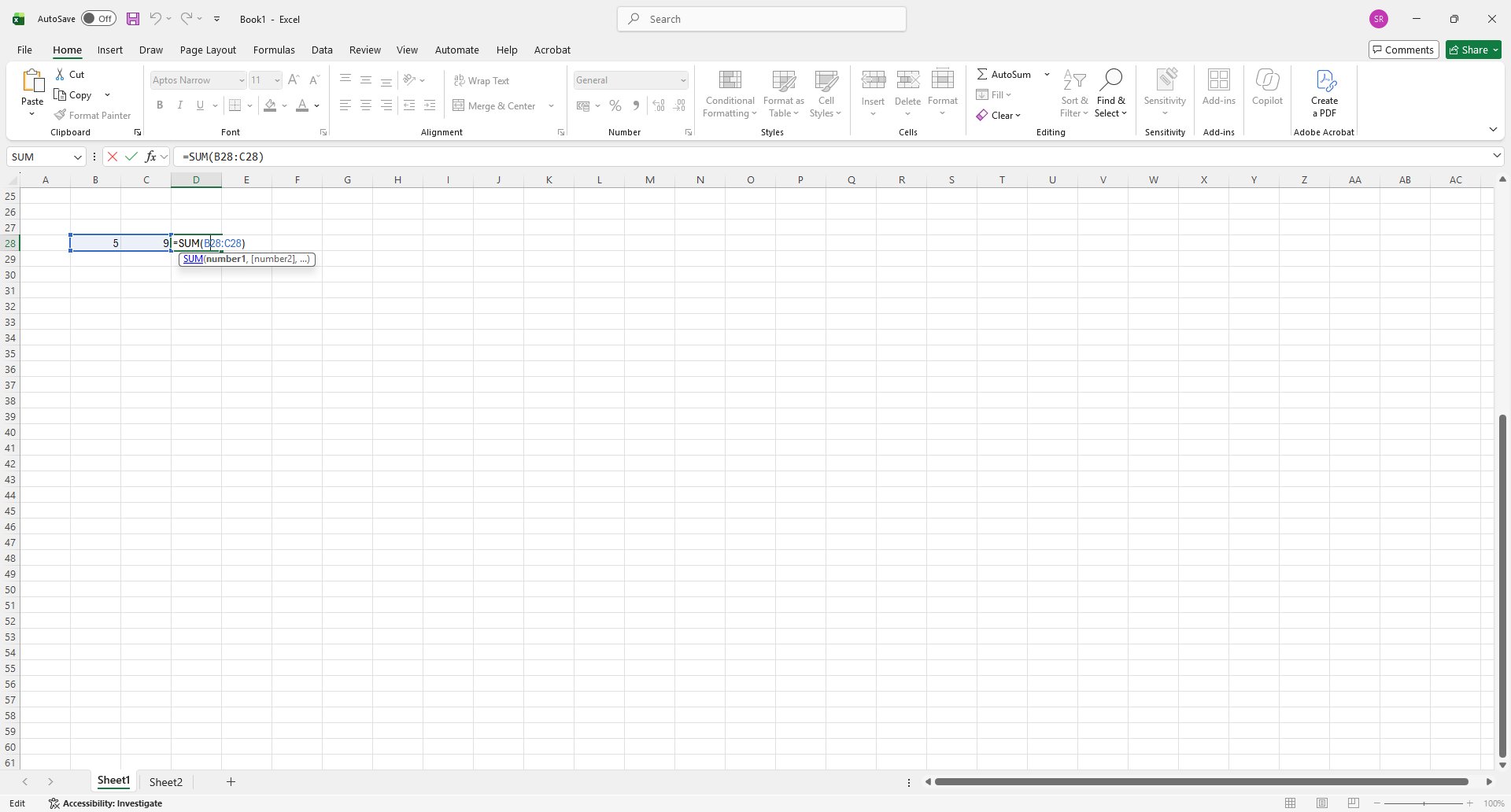Collapse the ribbon display options chevron
The height and width of the screenshot is (812, 1511).
coord(1493,130)
